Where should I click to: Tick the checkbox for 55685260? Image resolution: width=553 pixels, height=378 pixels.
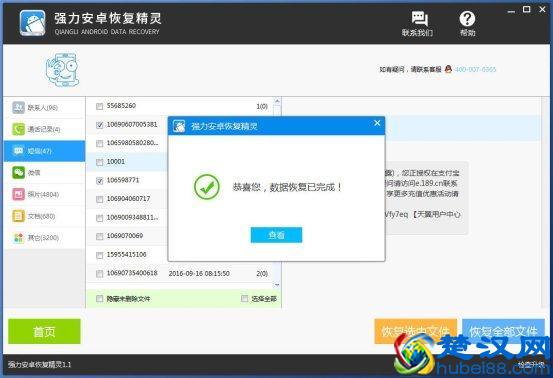point(99,106)
